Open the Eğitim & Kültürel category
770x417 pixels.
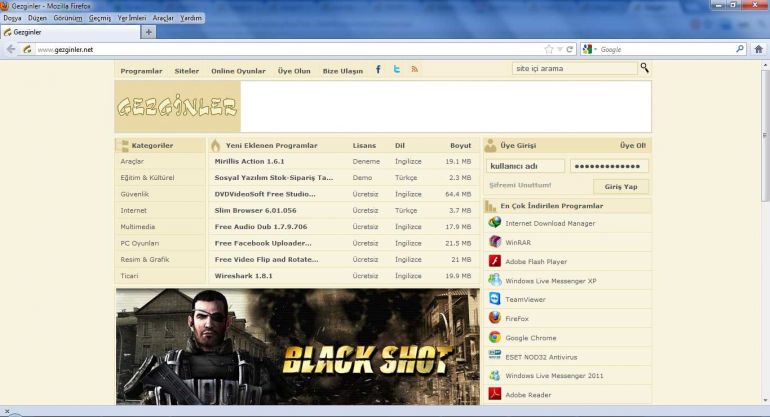[x=147, y=177]
